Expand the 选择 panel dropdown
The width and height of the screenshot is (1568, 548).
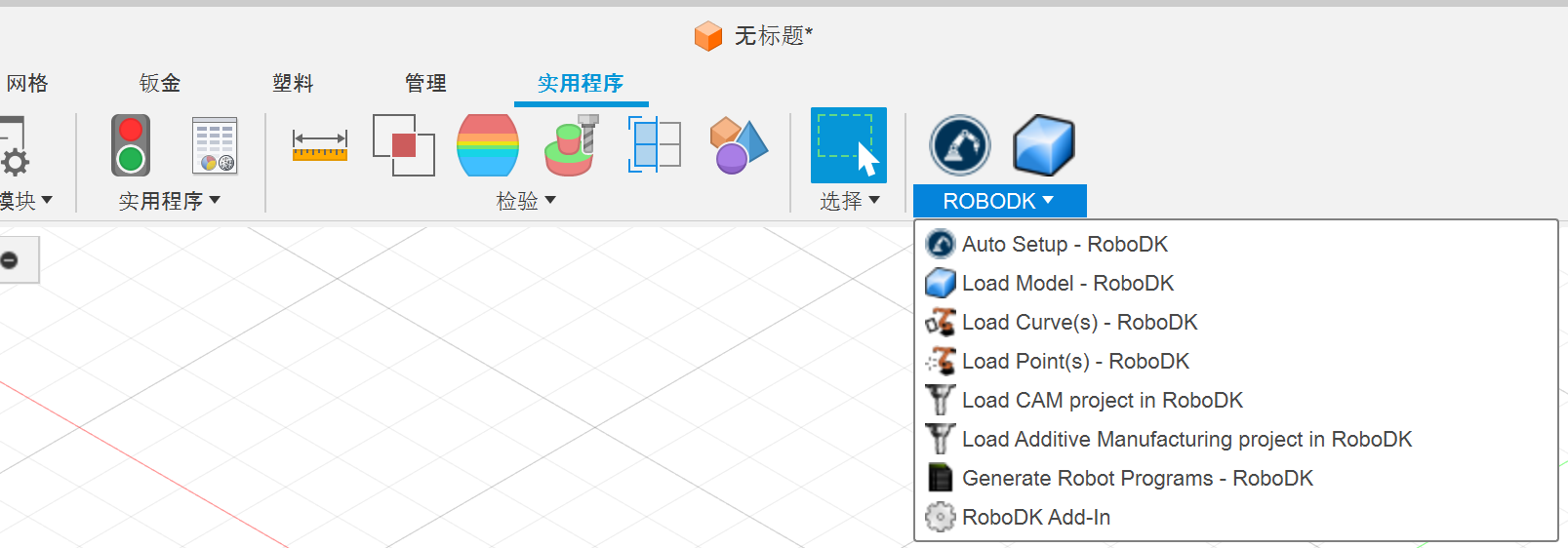[x=850, y=201]
